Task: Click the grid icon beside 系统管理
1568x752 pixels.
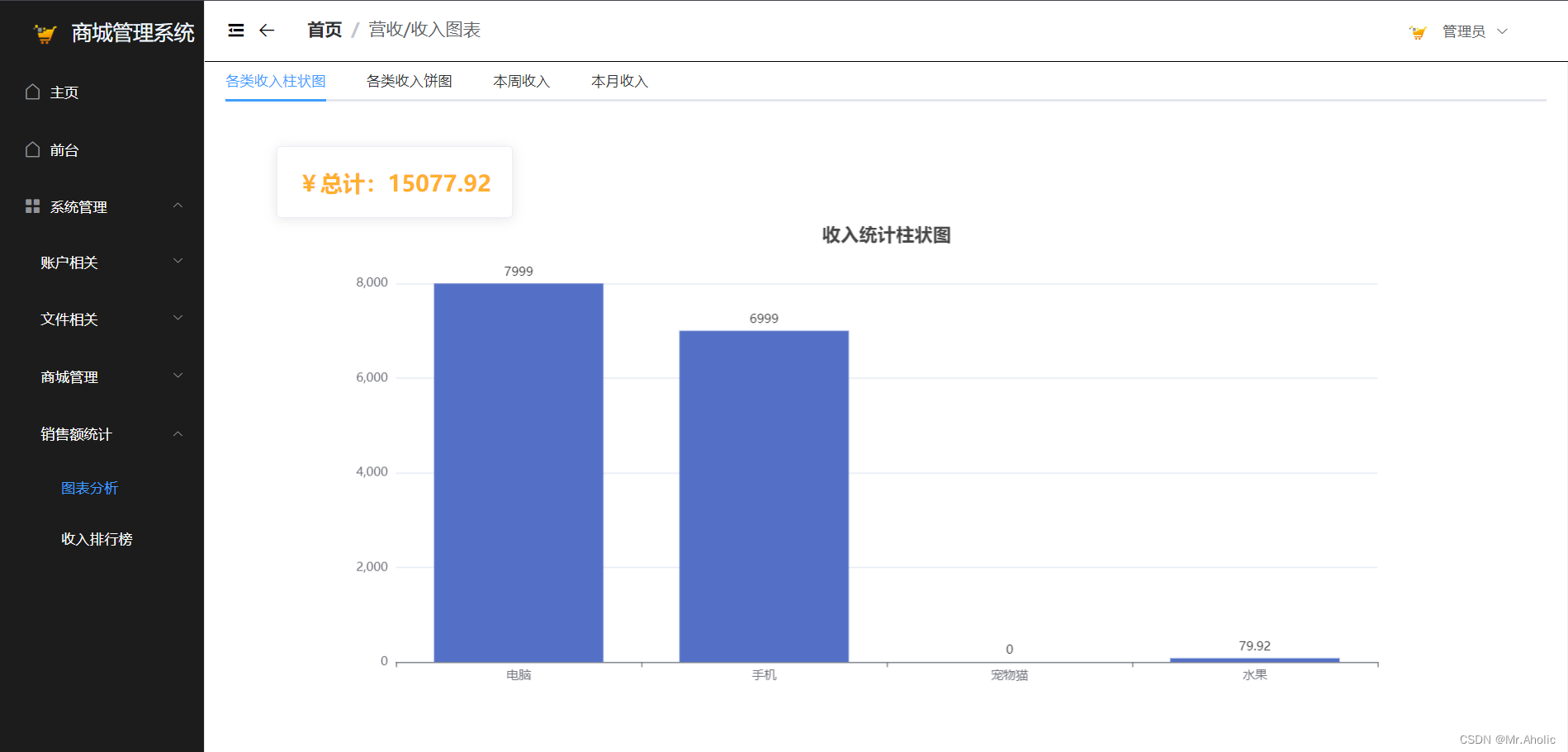Action: [x=32, y=206]
